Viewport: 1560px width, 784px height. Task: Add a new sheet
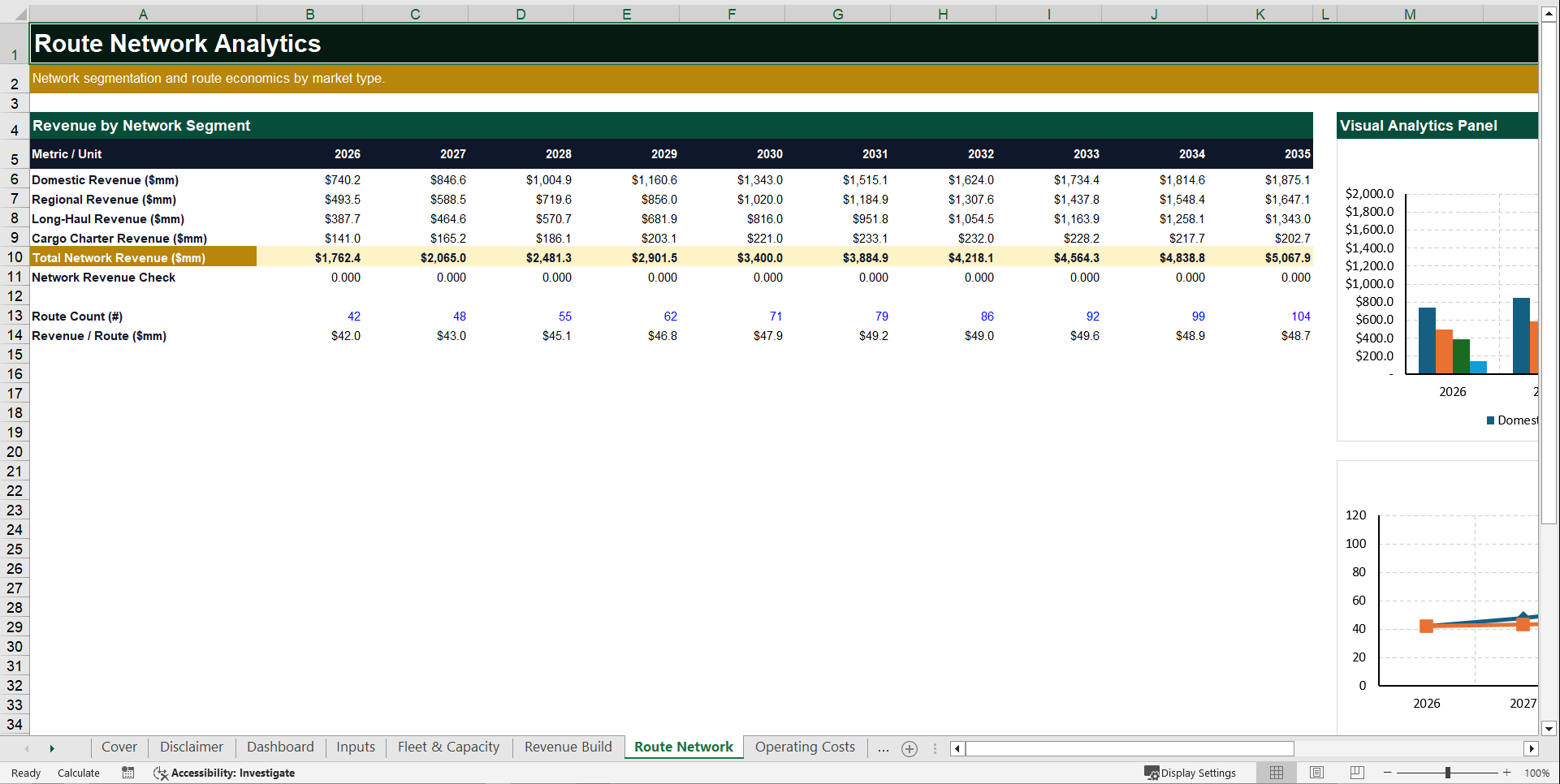point(910,749)
